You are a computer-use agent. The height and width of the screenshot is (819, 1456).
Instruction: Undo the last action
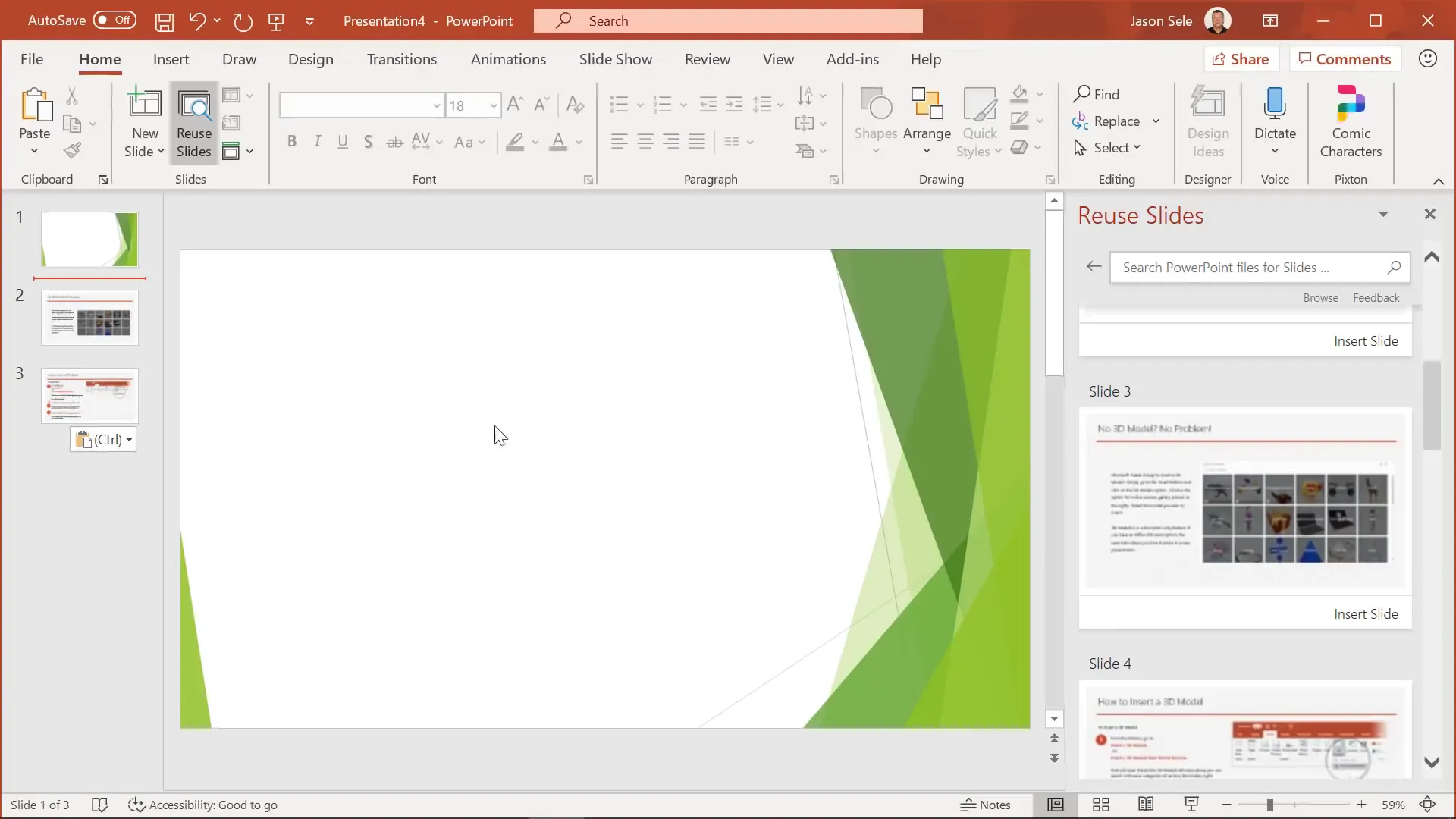click(196, 20)
